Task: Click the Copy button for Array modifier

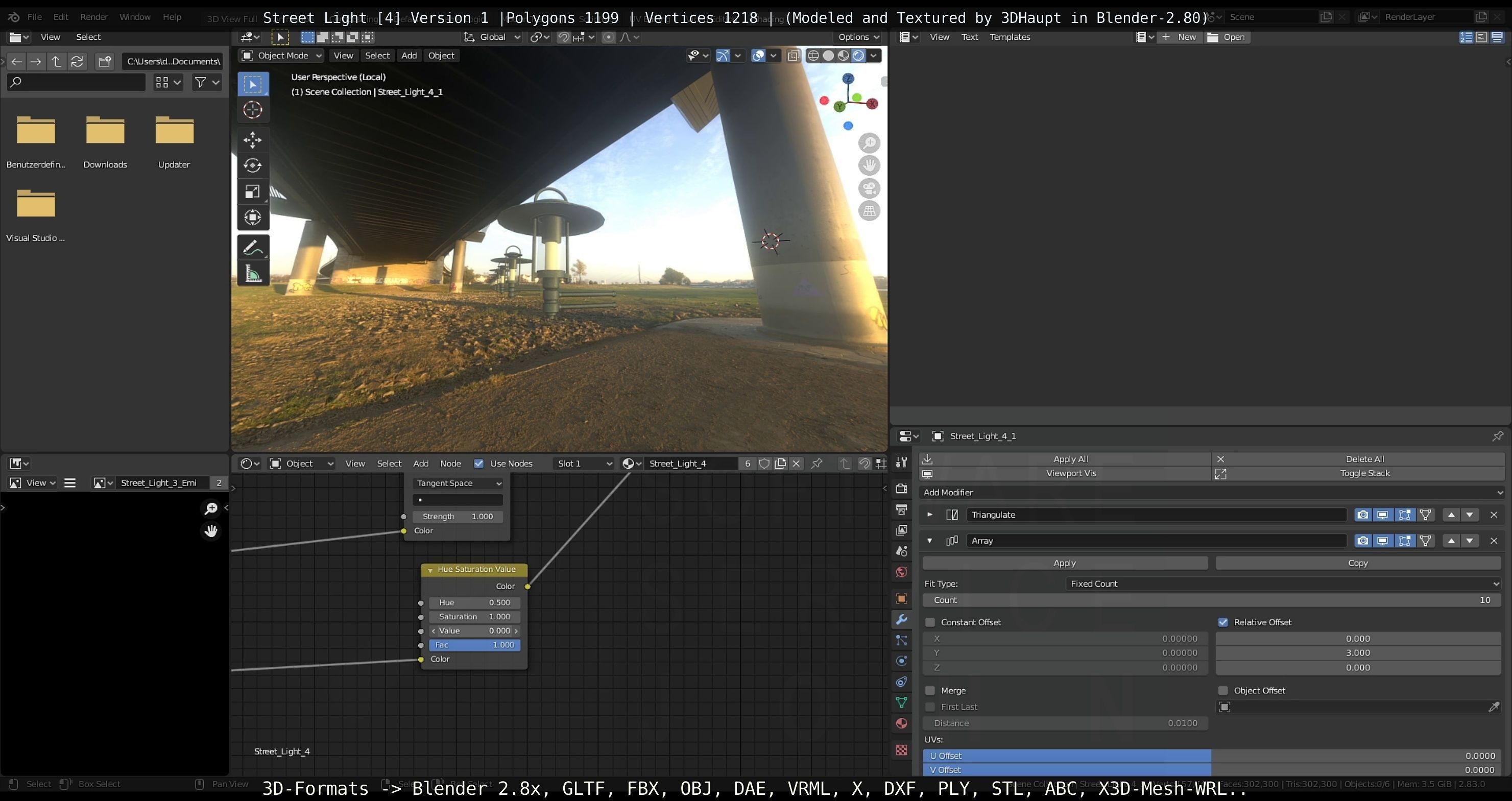Action: point(1357,563)
